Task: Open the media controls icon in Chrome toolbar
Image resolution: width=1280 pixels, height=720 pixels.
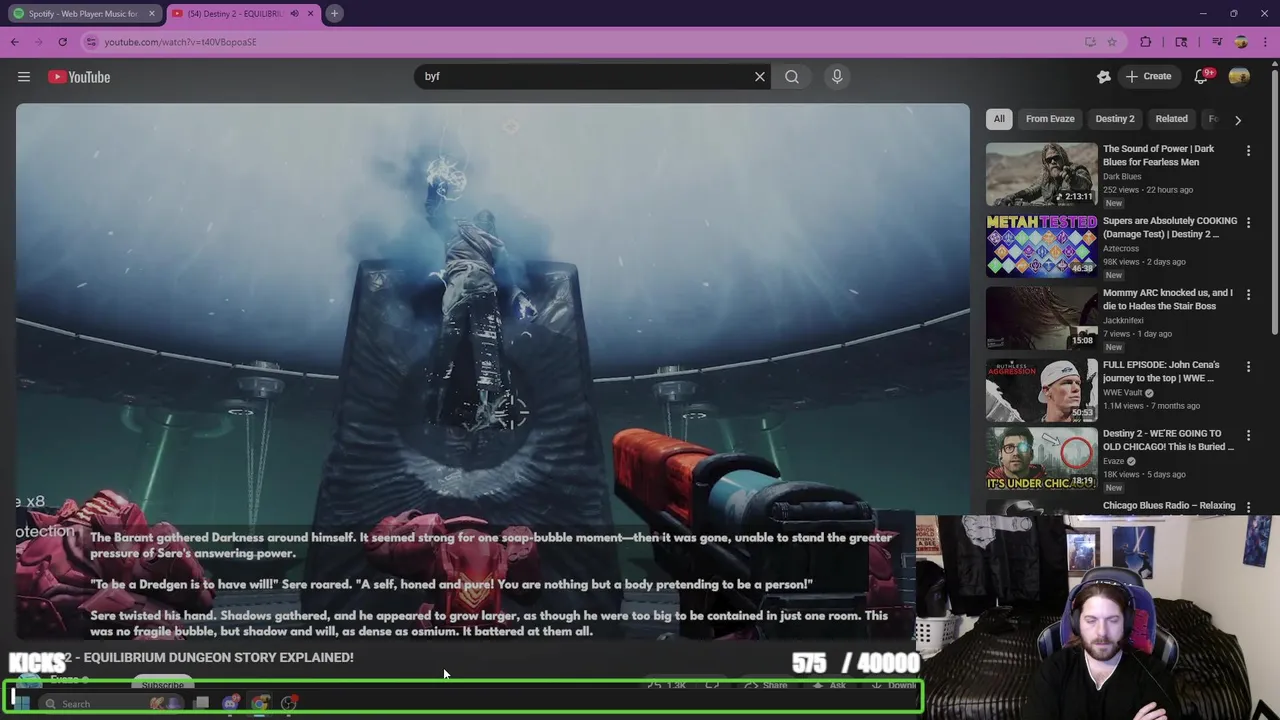Action: [x=1217, y=42]
